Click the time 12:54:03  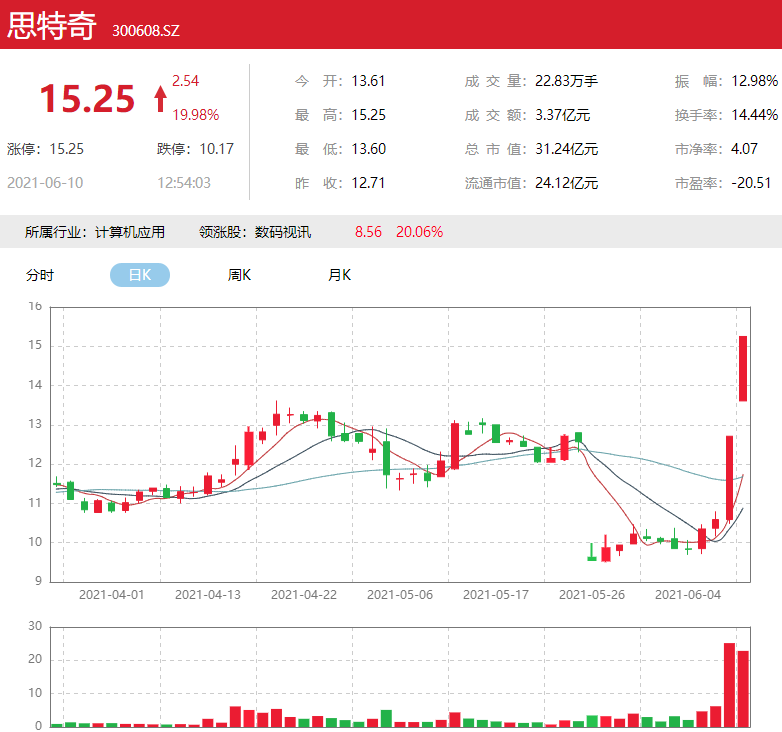(184, 183)
